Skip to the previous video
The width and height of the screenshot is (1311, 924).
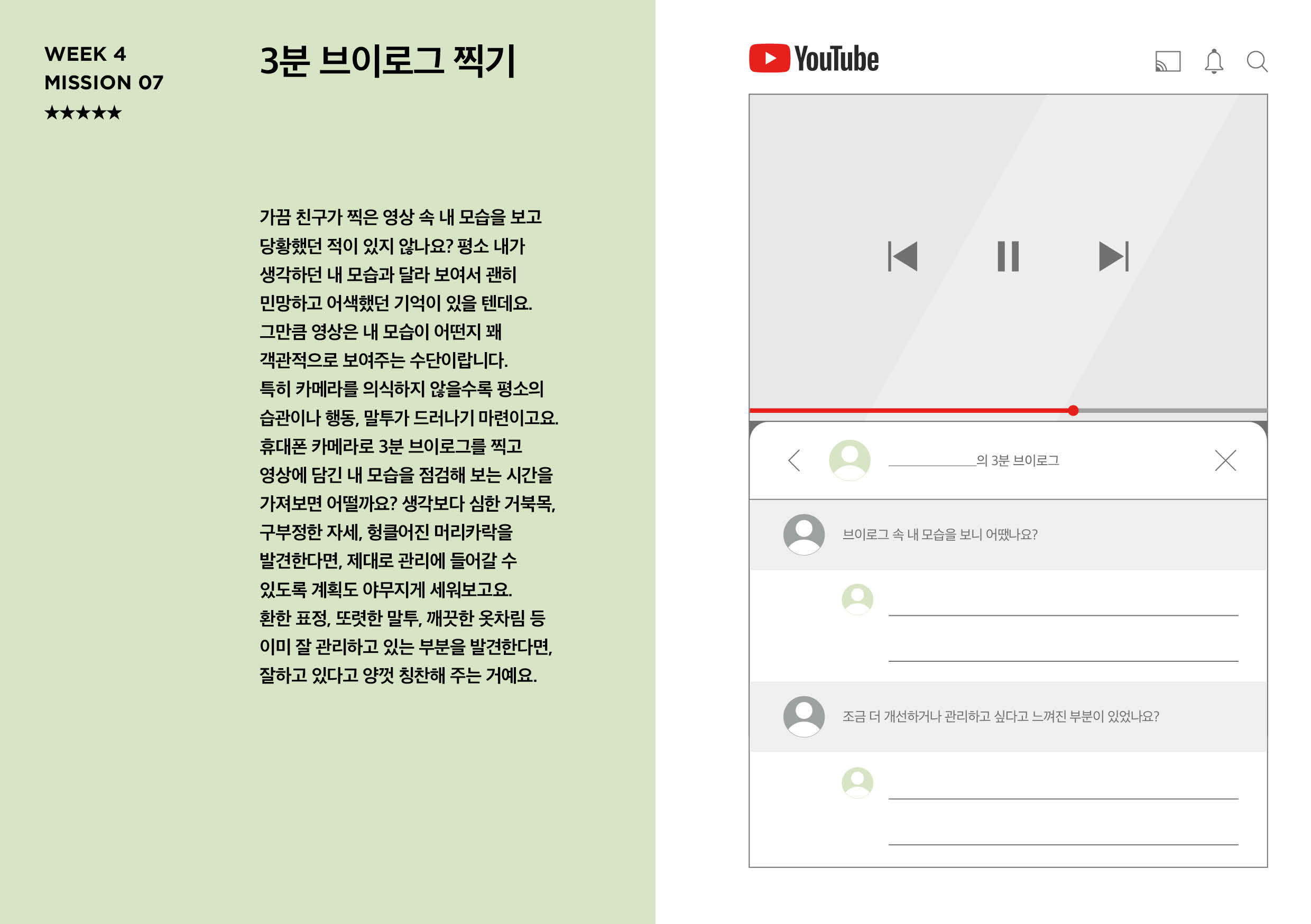click(x=903, y=256)
